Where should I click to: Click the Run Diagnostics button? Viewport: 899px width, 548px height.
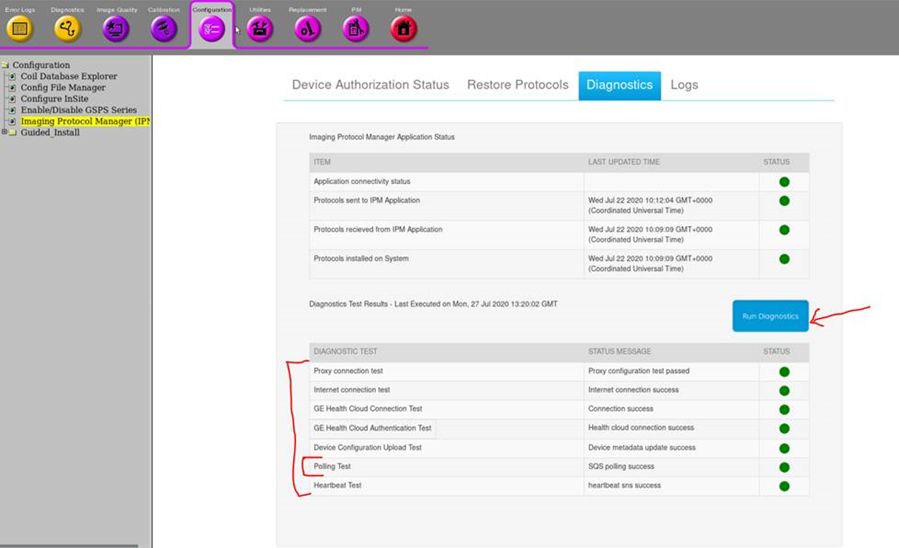pos(770,316)
